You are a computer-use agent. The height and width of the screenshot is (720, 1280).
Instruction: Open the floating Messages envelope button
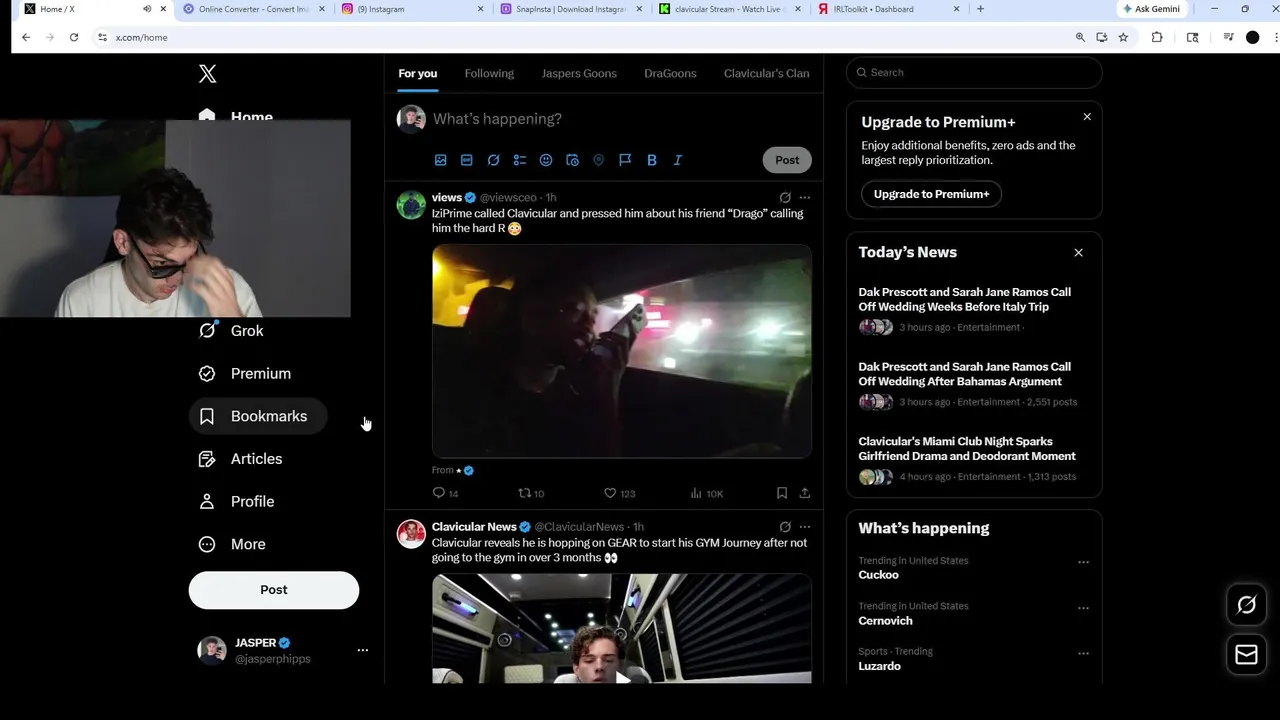(1246, 654)
